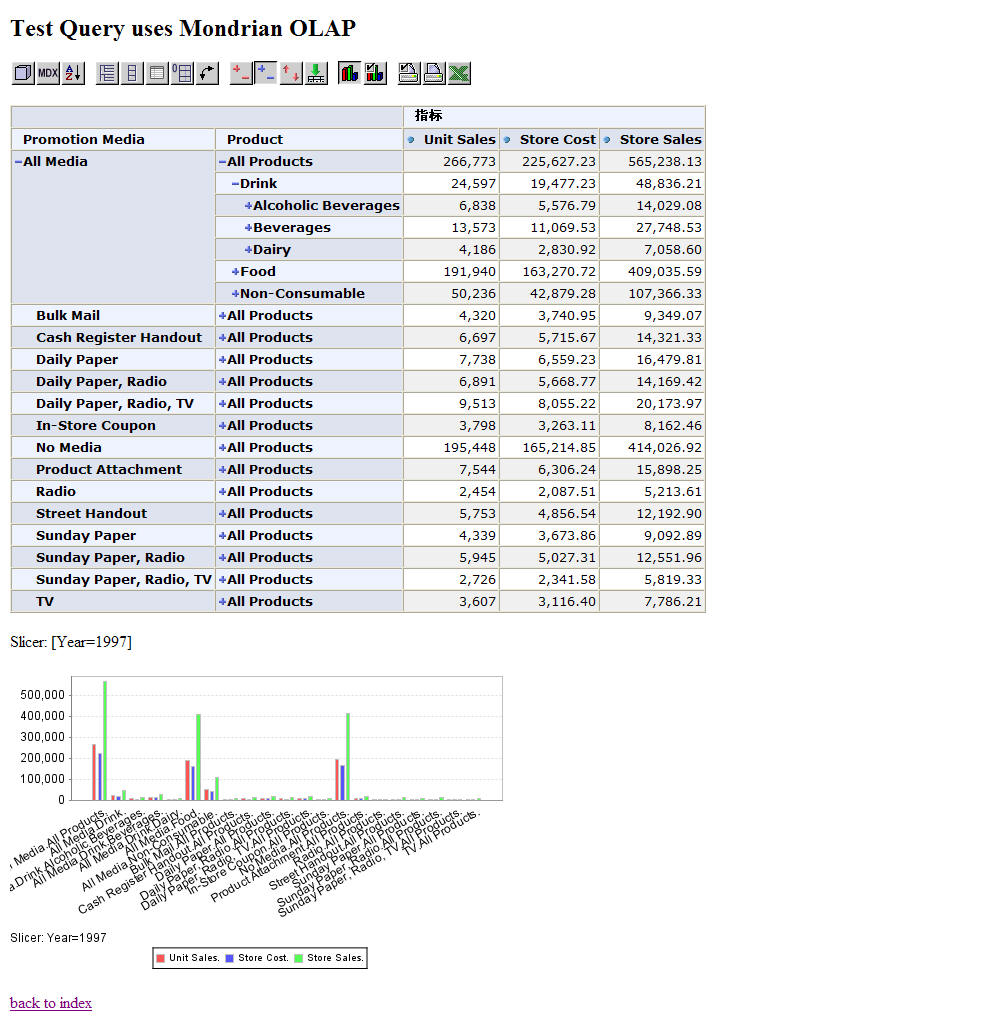Collapse the Drink product node
The width and height of the screenshot is (1001, 1027).
[x=236, y=184]
